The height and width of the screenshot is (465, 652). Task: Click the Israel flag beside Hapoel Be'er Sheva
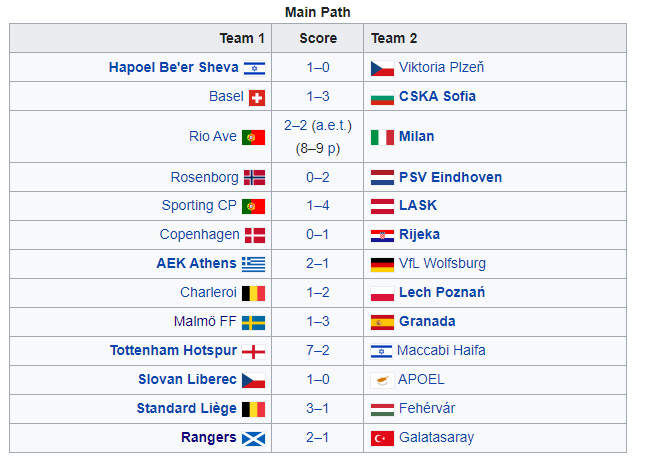pos(254,68)
